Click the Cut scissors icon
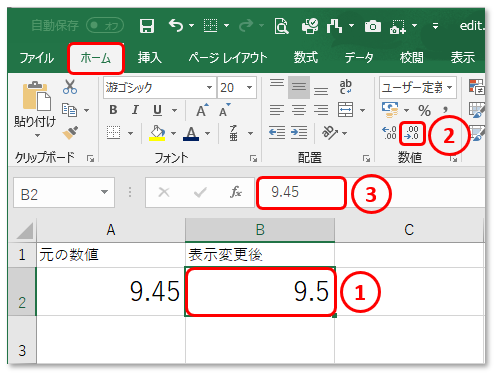The image size is (497, 375). (70, 87)
